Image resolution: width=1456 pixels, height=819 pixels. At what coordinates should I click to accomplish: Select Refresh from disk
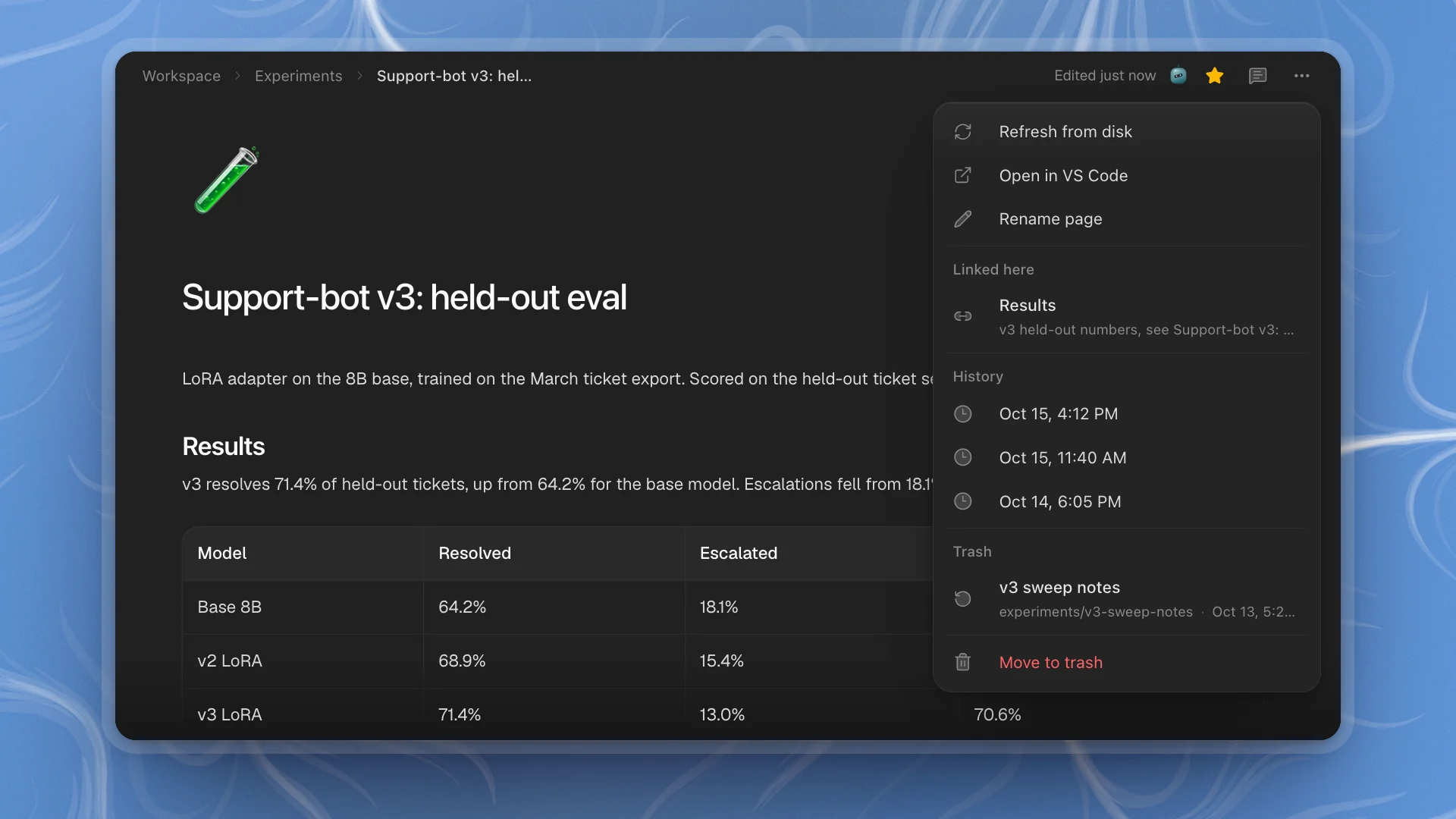[1126, 132]
